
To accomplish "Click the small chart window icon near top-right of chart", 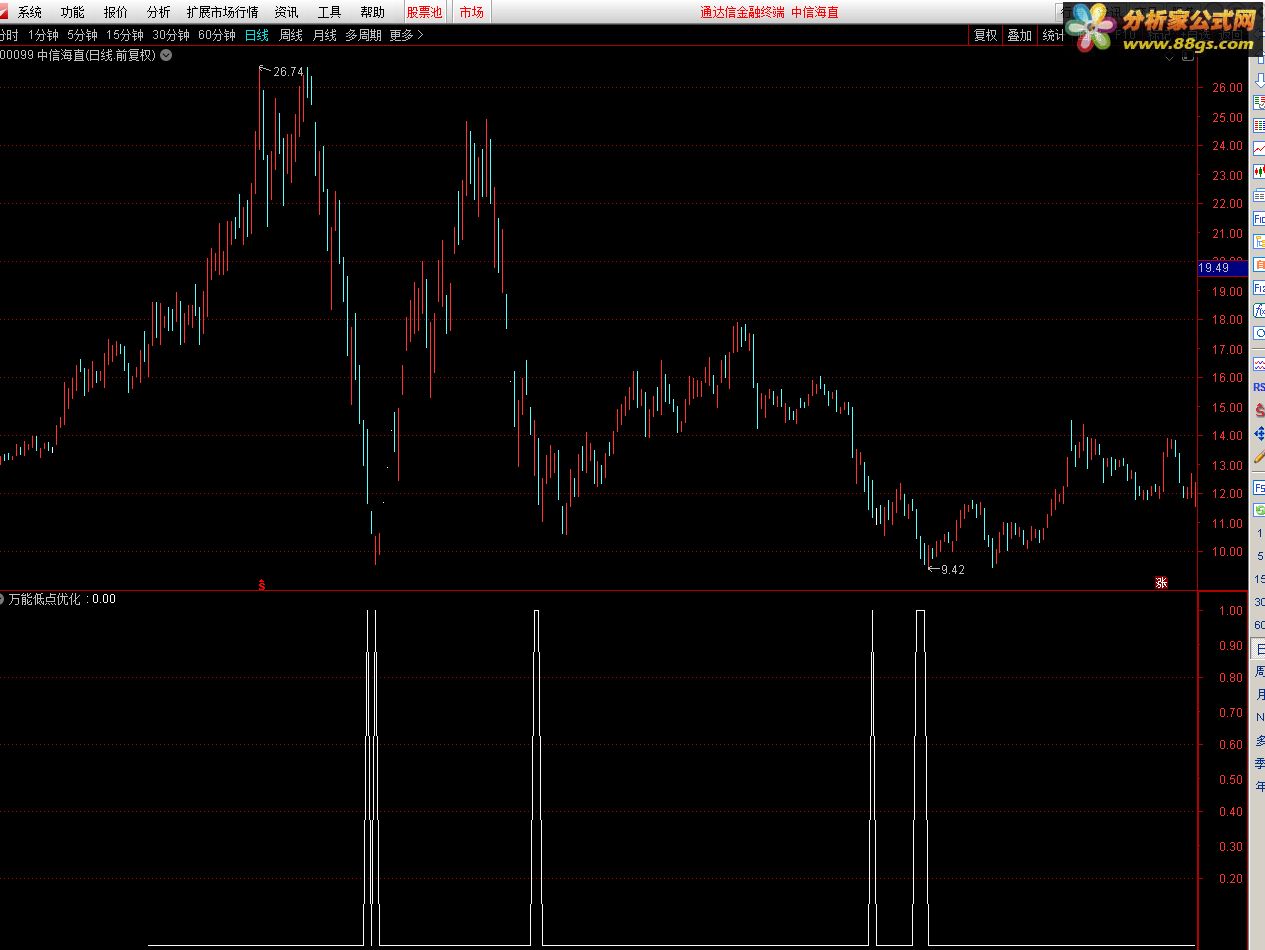I will [1188, 56].
